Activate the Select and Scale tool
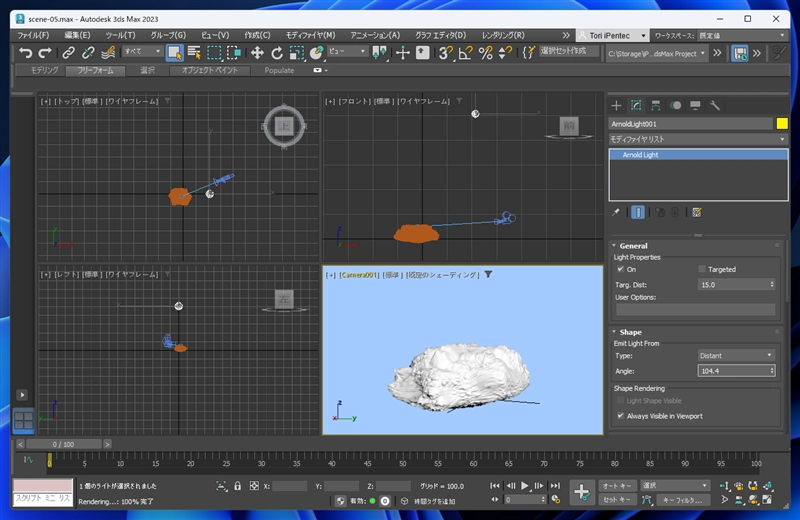This screenshot has width=800, height=520. point(296,53)
